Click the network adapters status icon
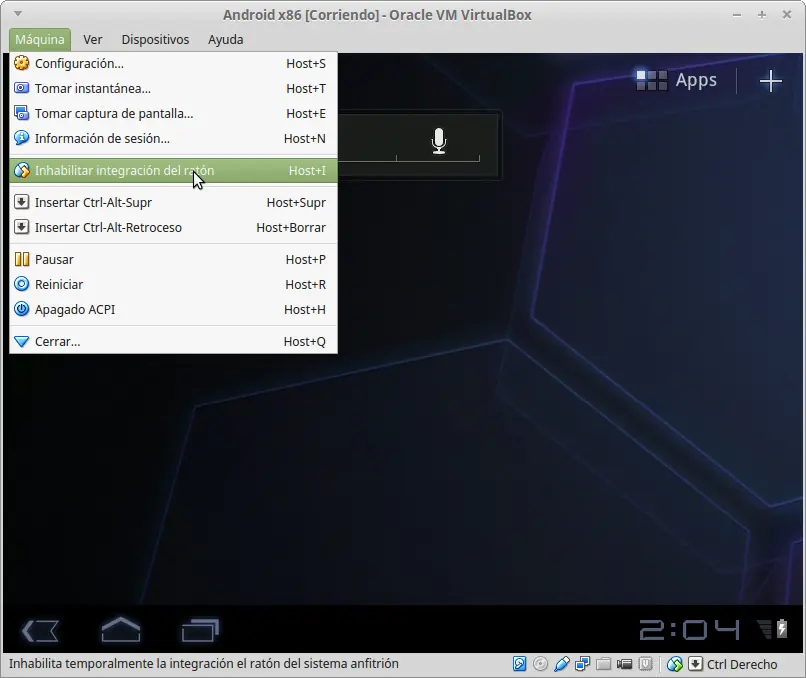Screen dimensions: 806x678 click(x=582, y=664)
